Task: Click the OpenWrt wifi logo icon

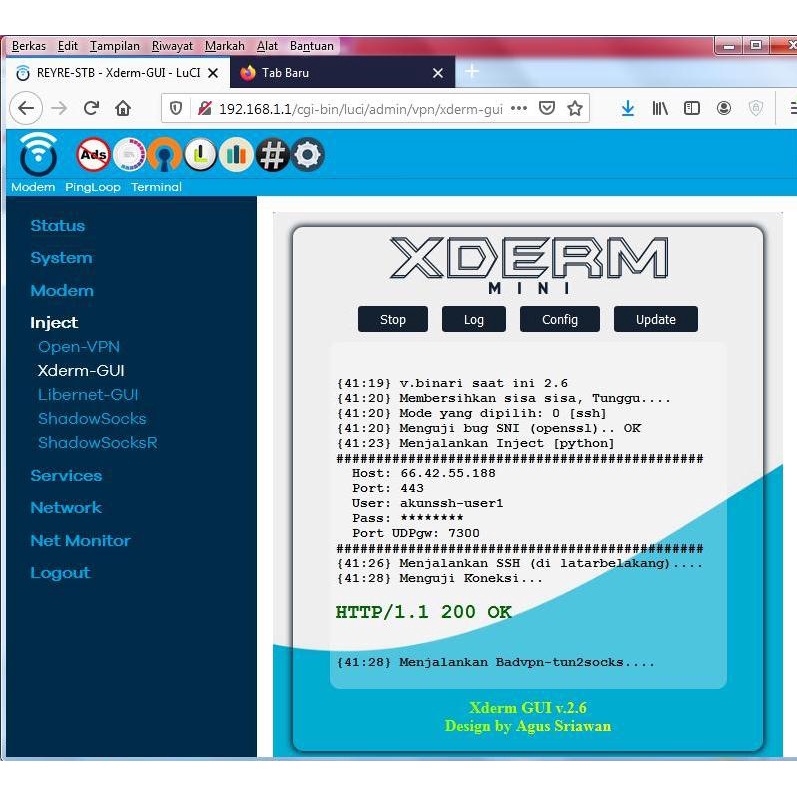Action: [x=38, y=154]
